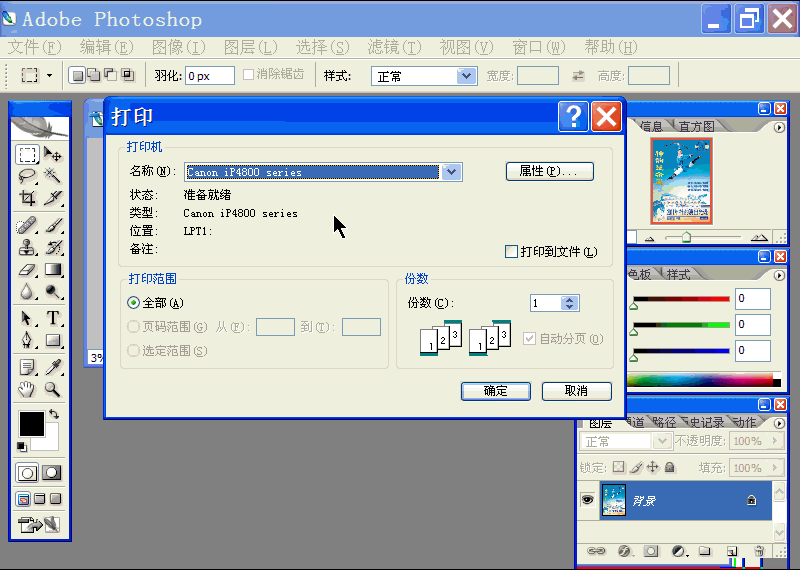This screenshot has width=800, height=570.
Task: Click the printer Properties (属性) button
Action: [549, 171]
